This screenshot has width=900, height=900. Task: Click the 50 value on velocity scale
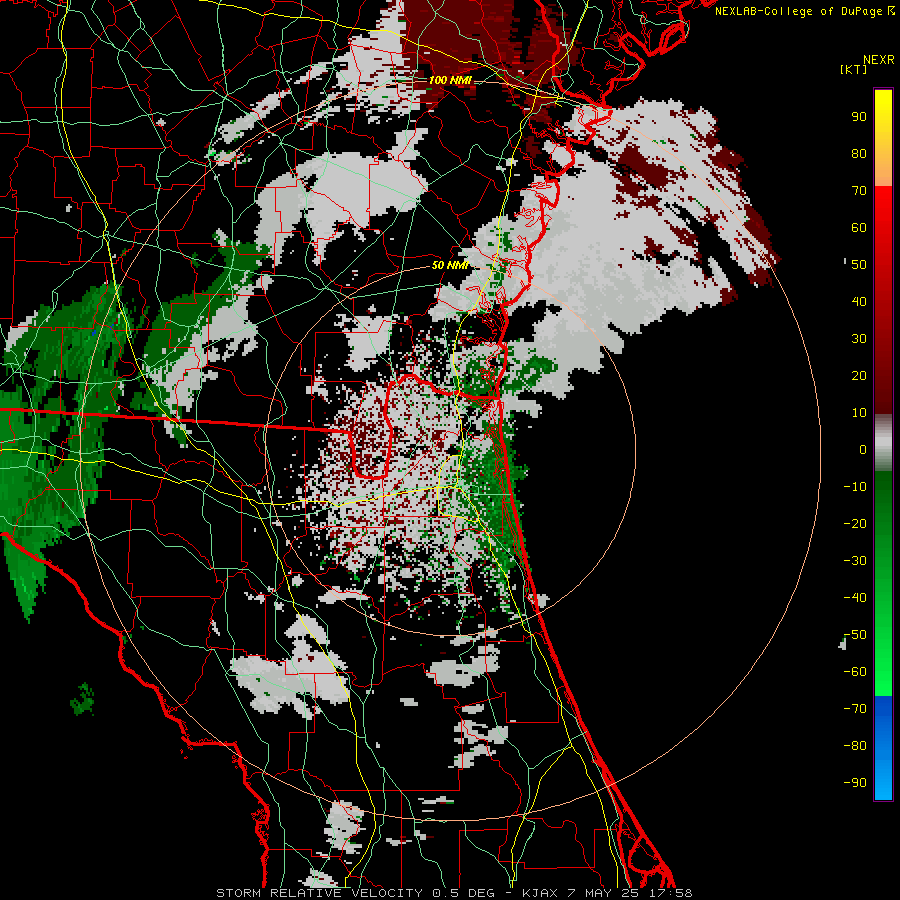click(x=859, y=265)
